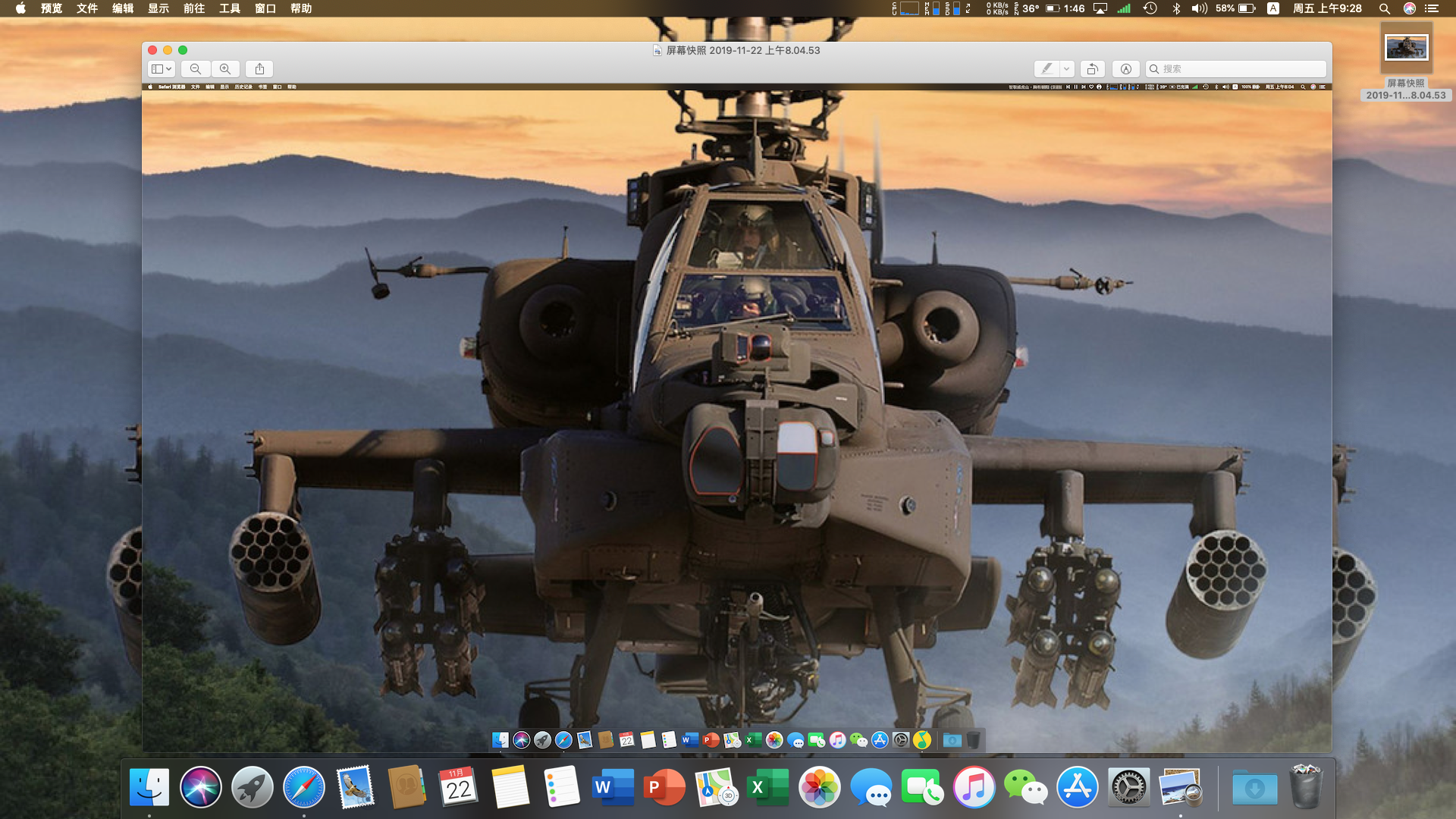Open Notification Center list icon
The width and height of the screenshot is (1456, 819).
click(x=1432, y=8)
